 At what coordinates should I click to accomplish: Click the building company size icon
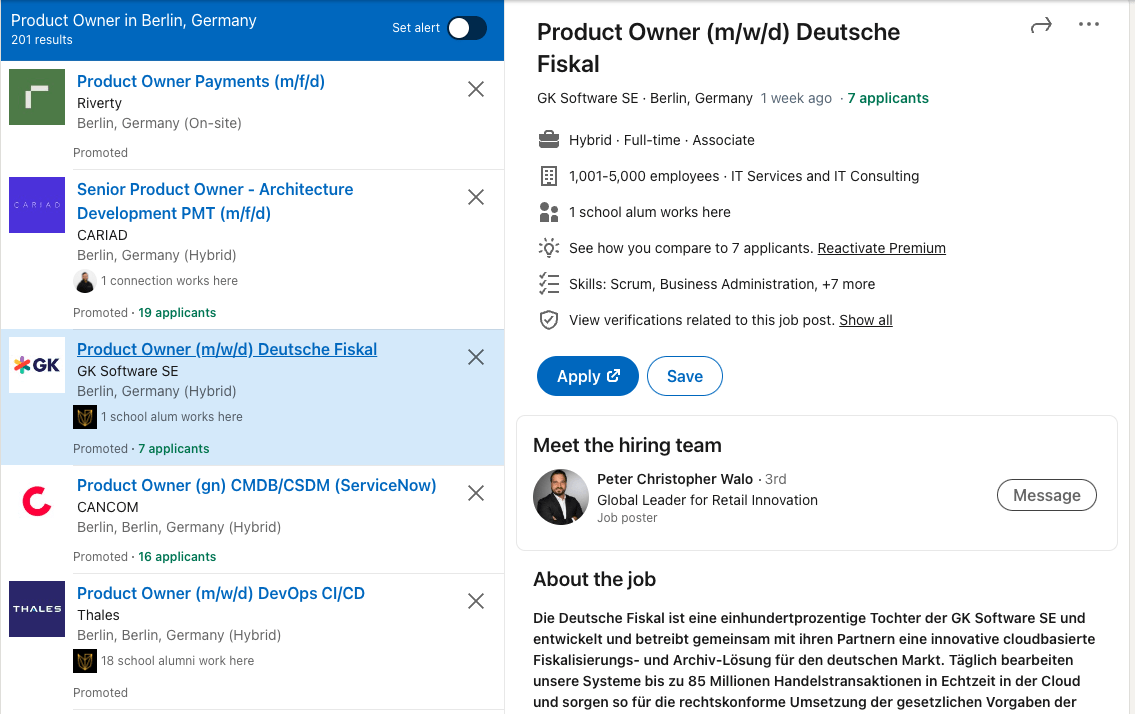pyautogui.click(x=549, y=176)
